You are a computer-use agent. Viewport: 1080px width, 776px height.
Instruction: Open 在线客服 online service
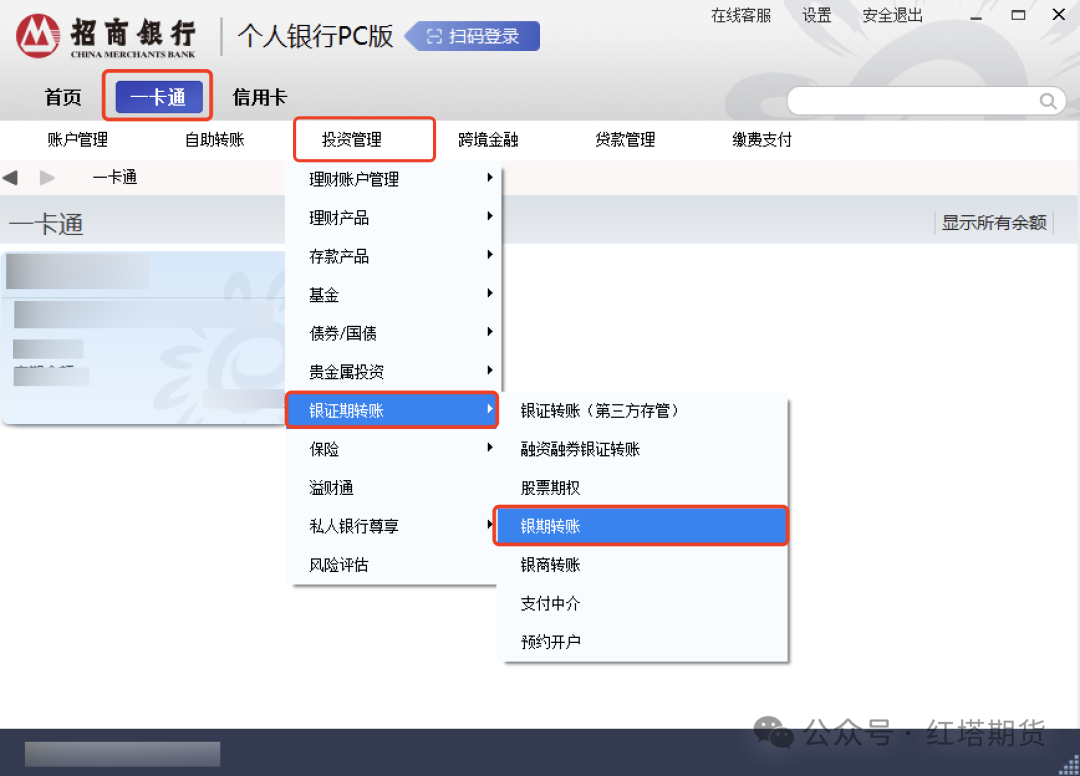click(740, 15)
